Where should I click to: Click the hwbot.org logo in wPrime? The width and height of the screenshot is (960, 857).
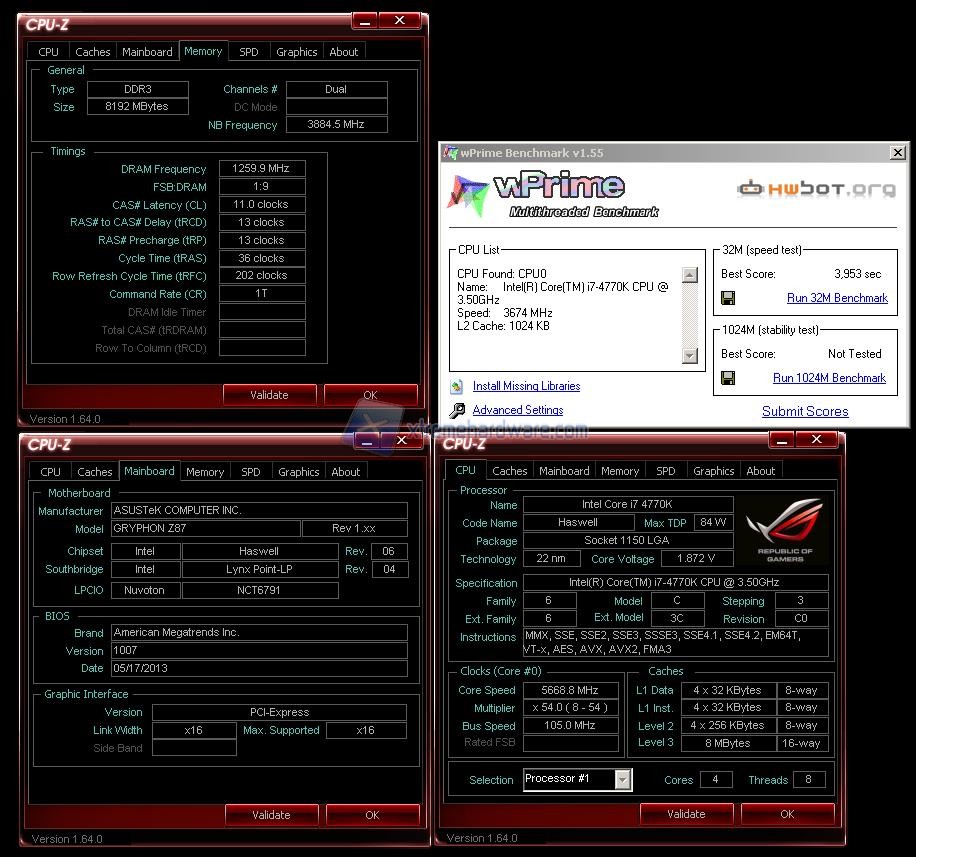click(816, 189)
